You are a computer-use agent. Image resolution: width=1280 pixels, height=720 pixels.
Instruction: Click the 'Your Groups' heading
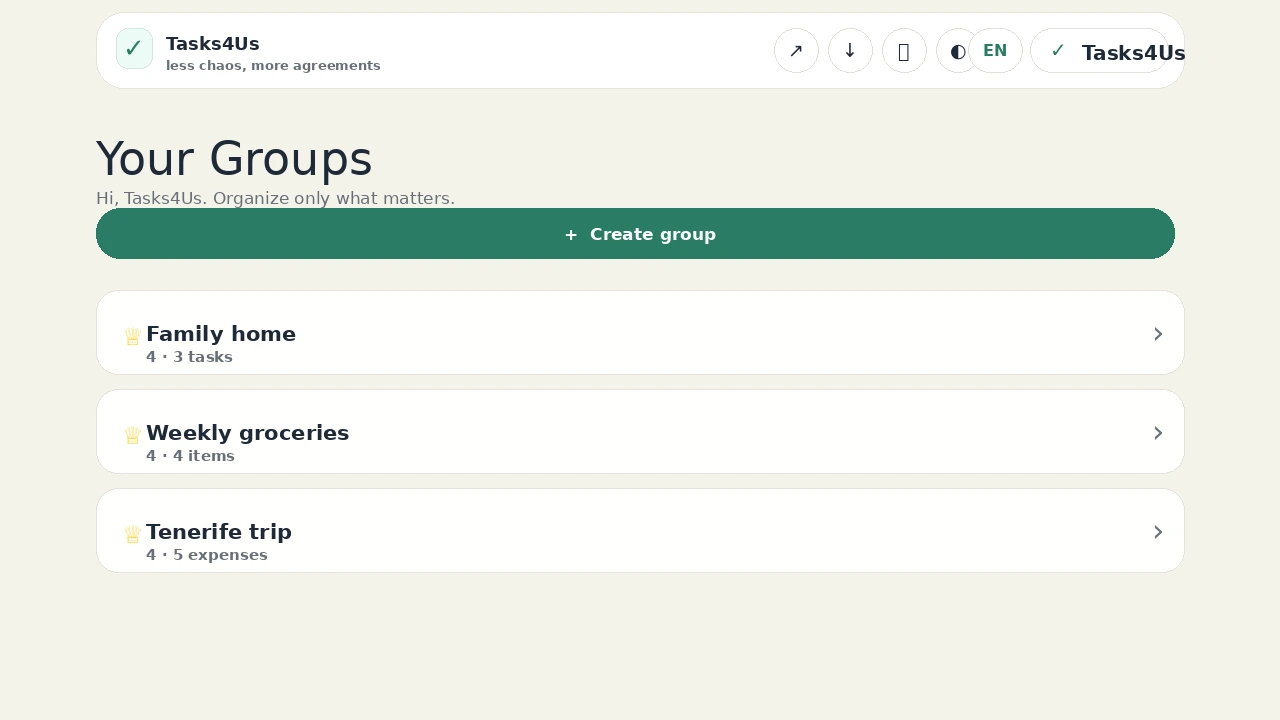(x=234, y=159)
